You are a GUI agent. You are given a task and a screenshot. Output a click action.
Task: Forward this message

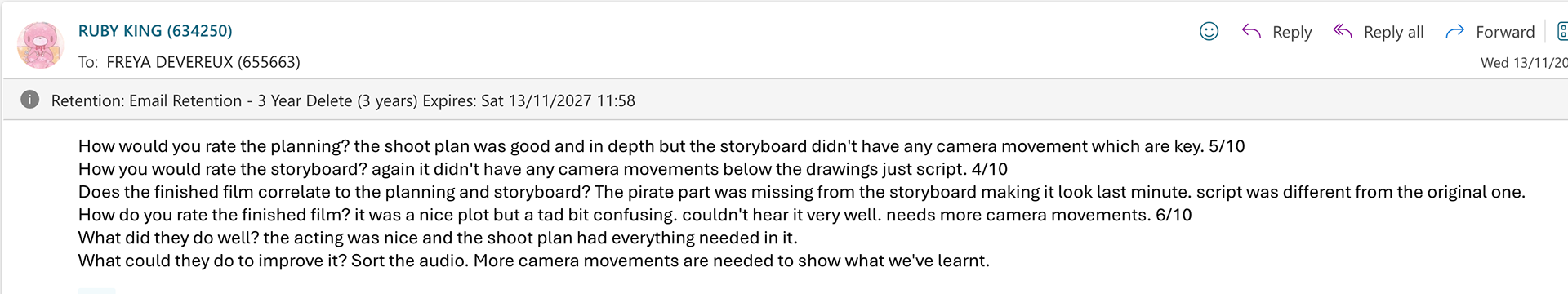click(x=1490, y=31)
